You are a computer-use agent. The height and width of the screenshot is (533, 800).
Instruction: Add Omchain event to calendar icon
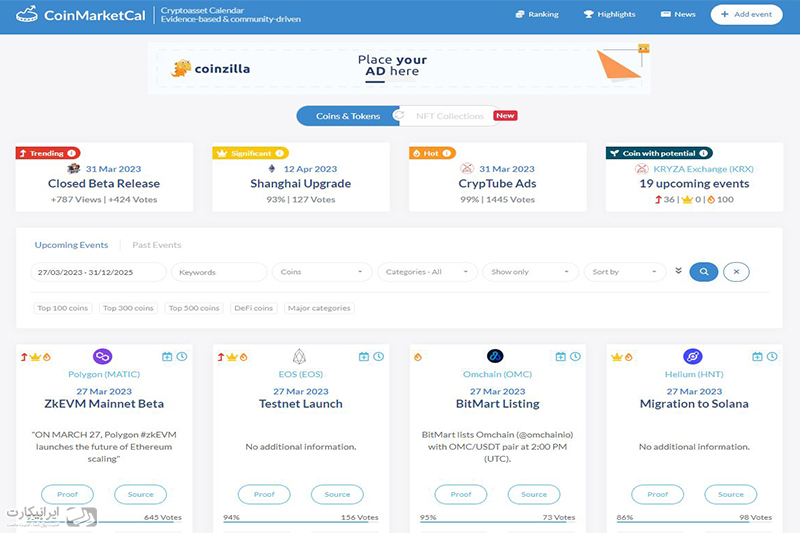coord(561,357)
